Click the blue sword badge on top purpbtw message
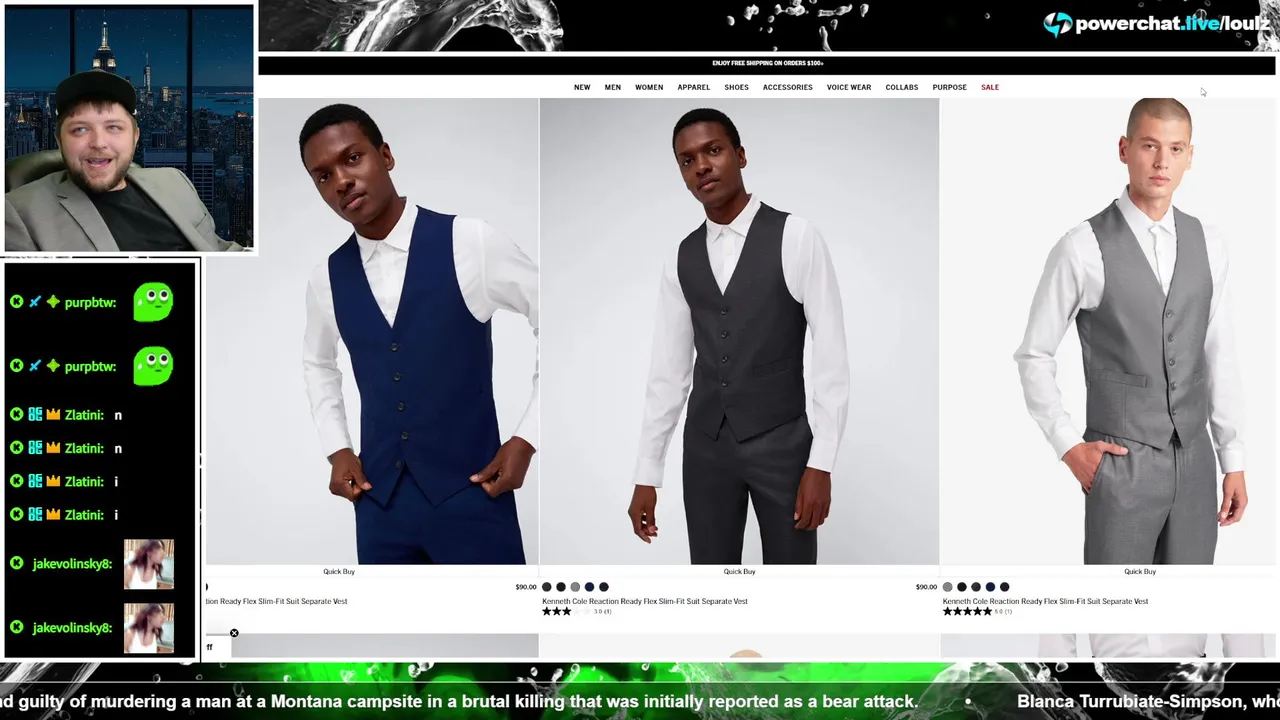 [x=35, y=302]
